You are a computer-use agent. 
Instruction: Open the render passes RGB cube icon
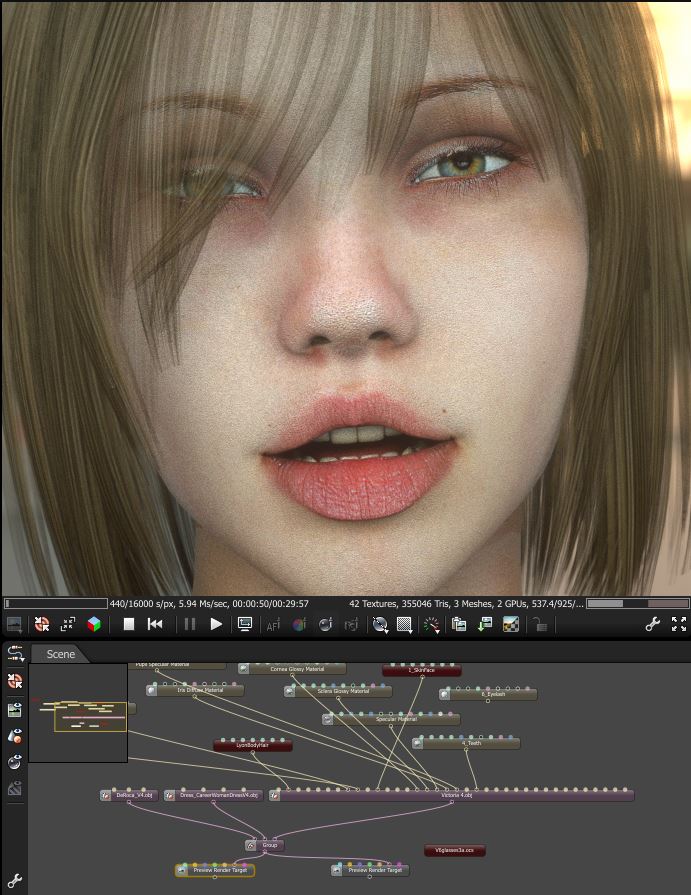click(94, 624)
